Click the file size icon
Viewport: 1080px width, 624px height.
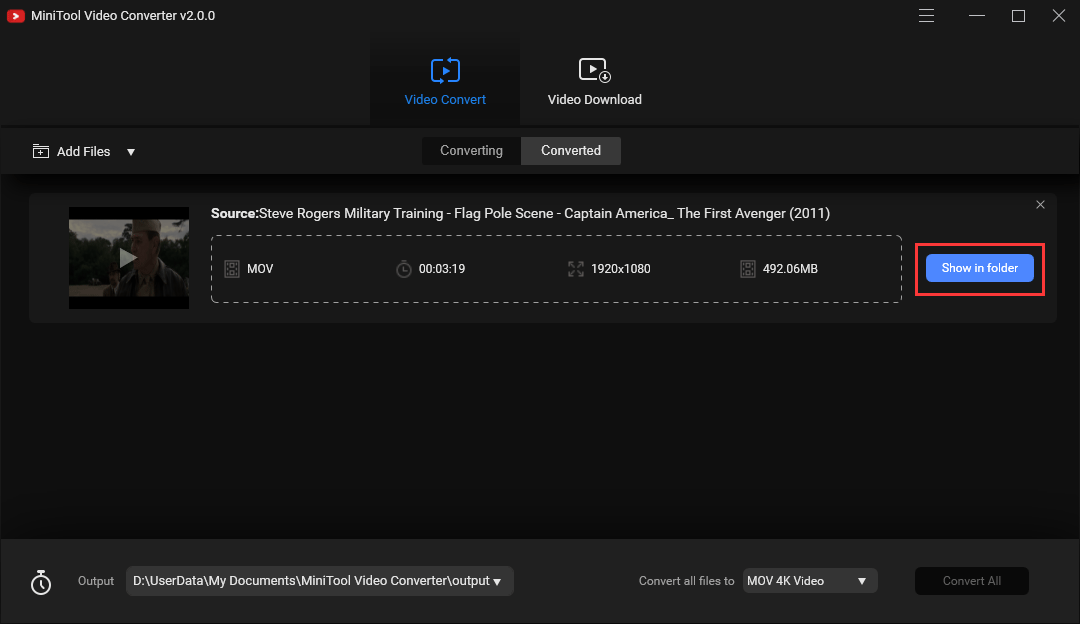coord(747,269)
